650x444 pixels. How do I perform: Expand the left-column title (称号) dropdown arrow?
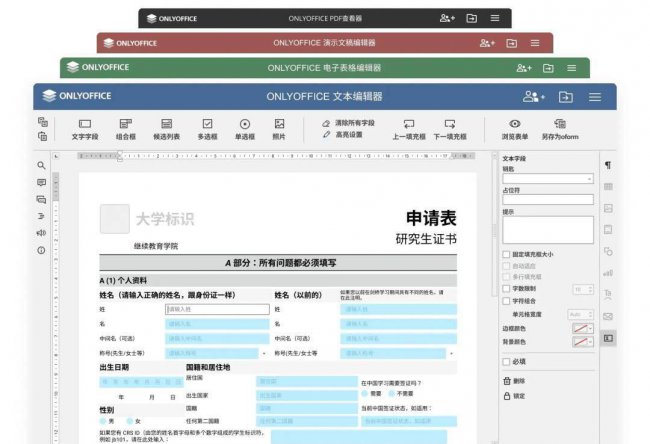click(264, 354)
